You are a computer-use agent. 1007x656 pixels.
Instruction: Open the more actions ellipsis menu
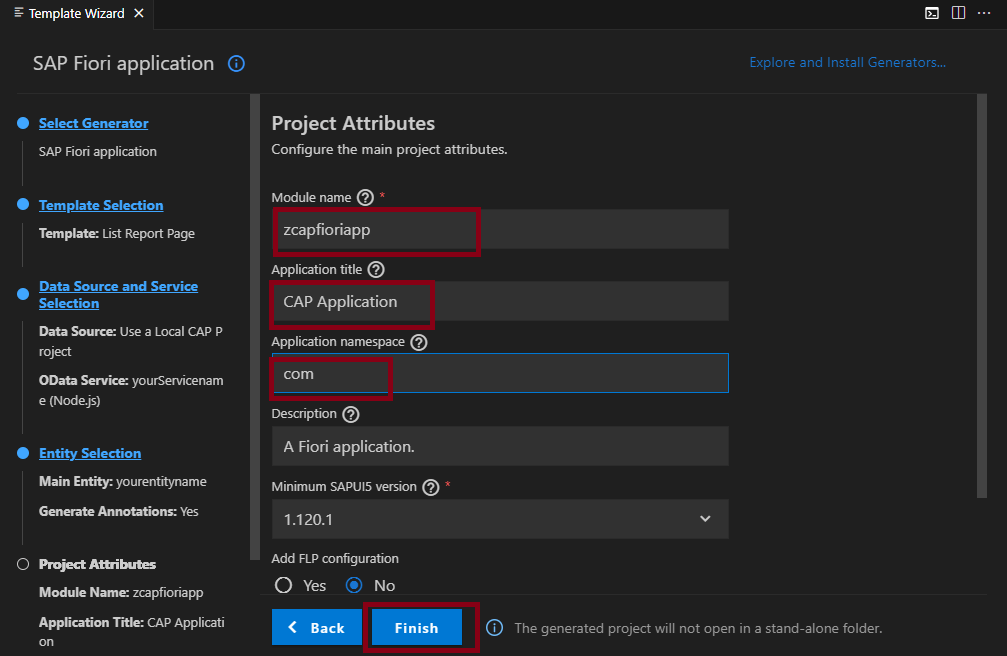pyautogui.click(x=984, y=13)
